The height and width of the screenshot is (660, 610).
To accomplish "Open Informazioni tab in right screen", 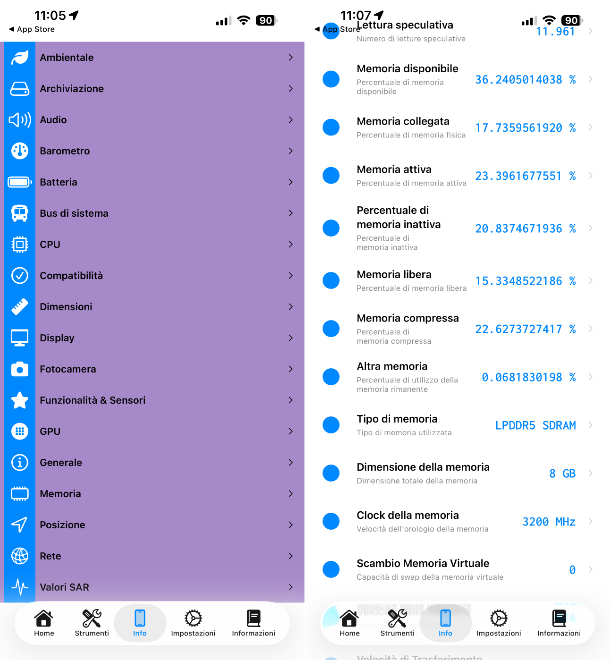I will 559,623.
